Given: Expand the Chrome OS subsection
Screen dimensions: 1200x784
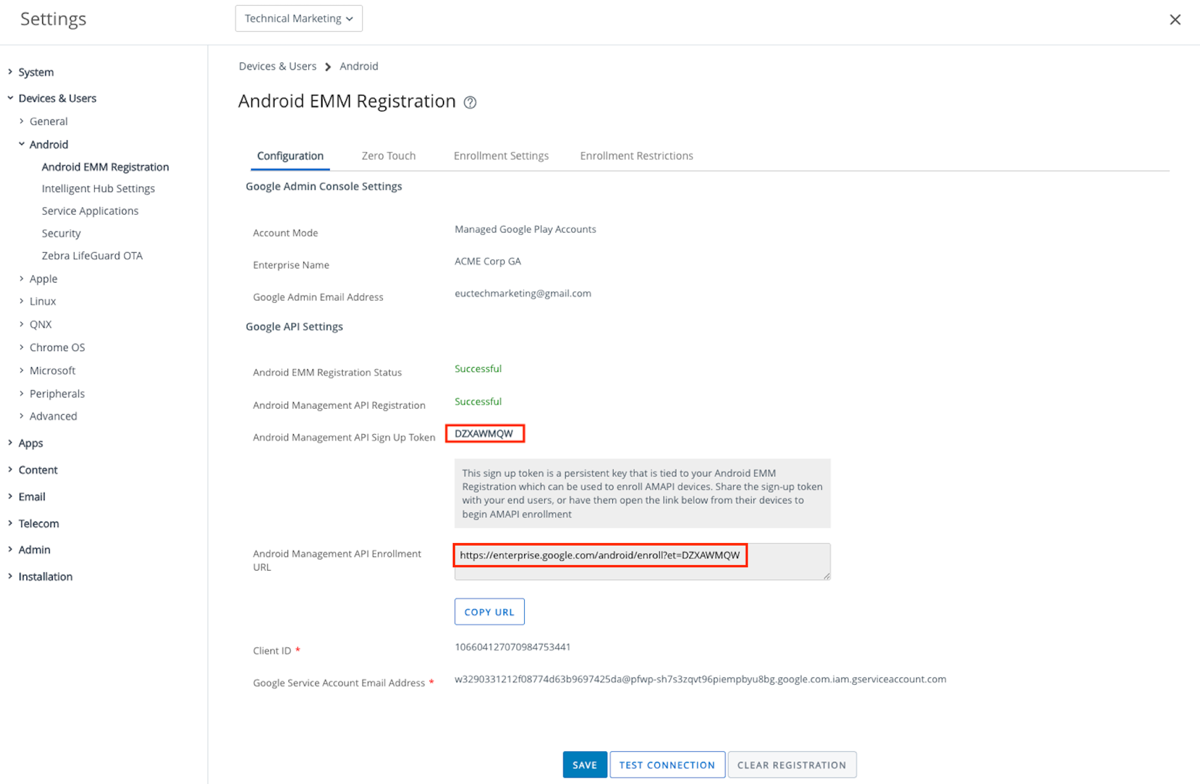Looking at the screenshot, I should (x=57, y=347).
